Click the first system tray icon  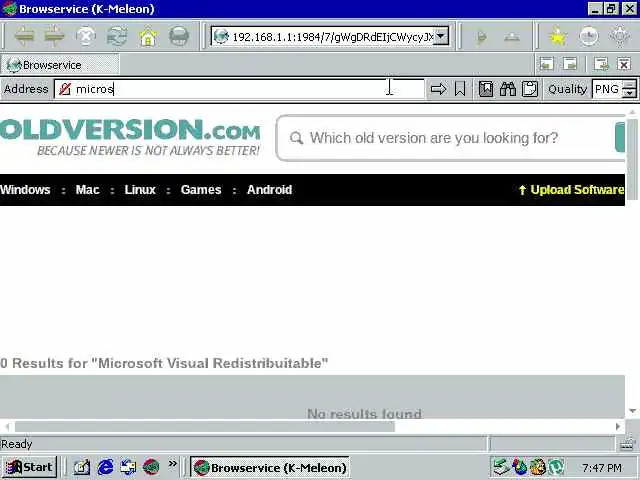tap(501, 467)
